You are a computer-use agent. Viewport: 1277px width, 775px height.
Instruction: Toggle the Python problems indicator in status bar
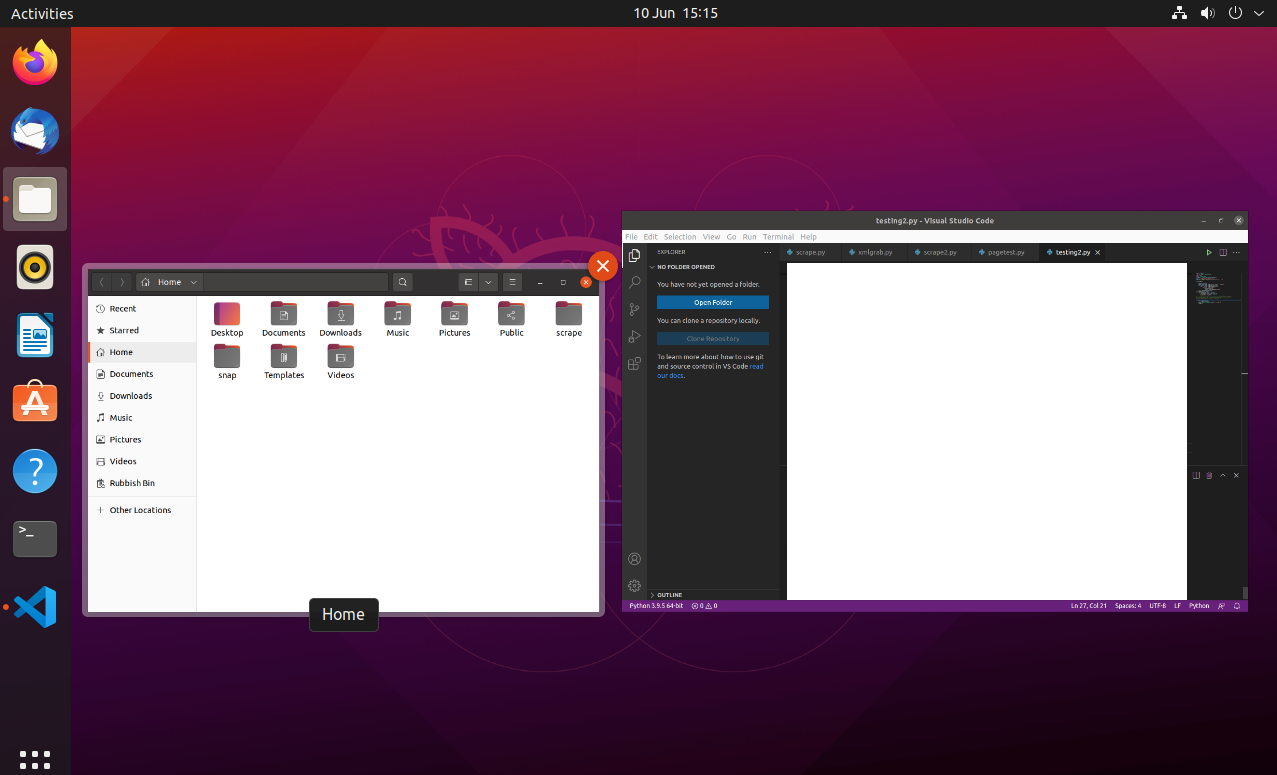(705, 605)
